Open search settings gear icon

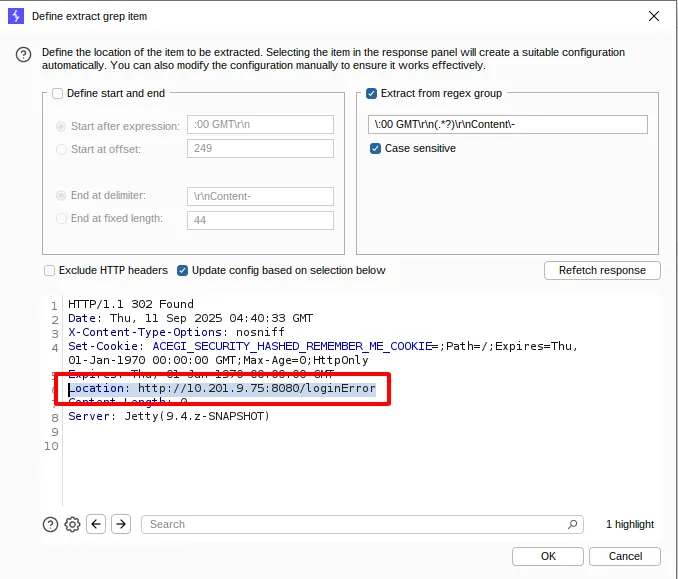(x=72, y=524)
